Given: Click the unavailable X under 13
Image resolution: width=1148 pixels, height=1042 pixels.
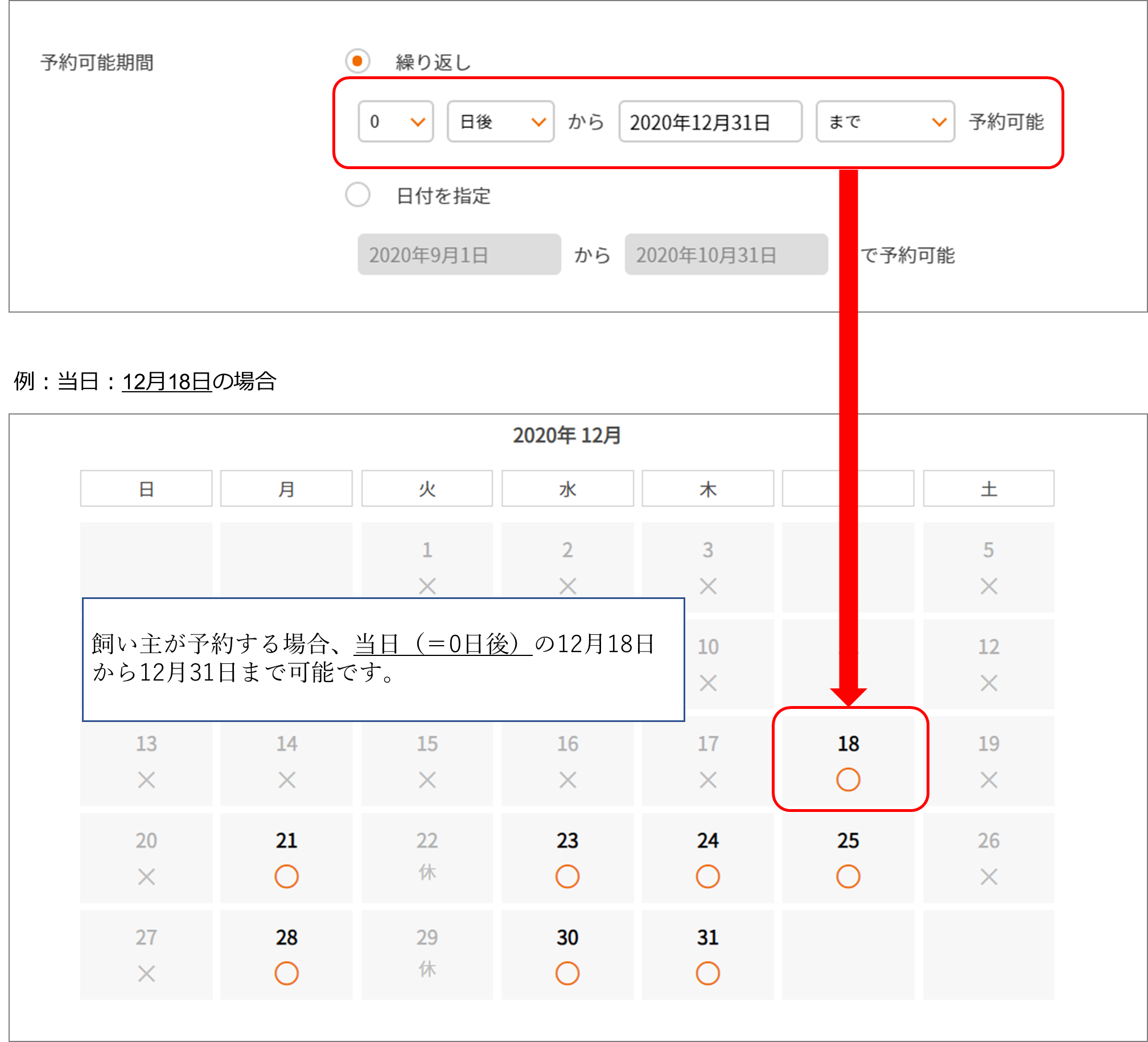Looking at the screenshot, I should [x=146, y=780].
